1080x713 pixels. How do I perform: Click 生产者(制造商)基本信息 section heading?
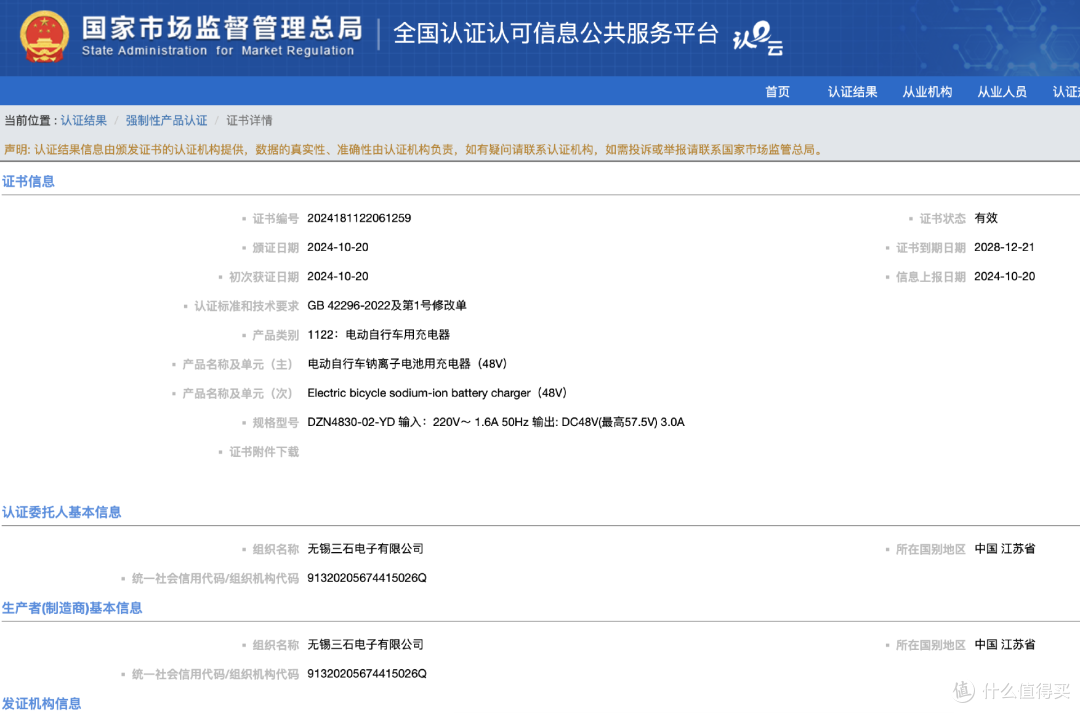coord(72,608)
